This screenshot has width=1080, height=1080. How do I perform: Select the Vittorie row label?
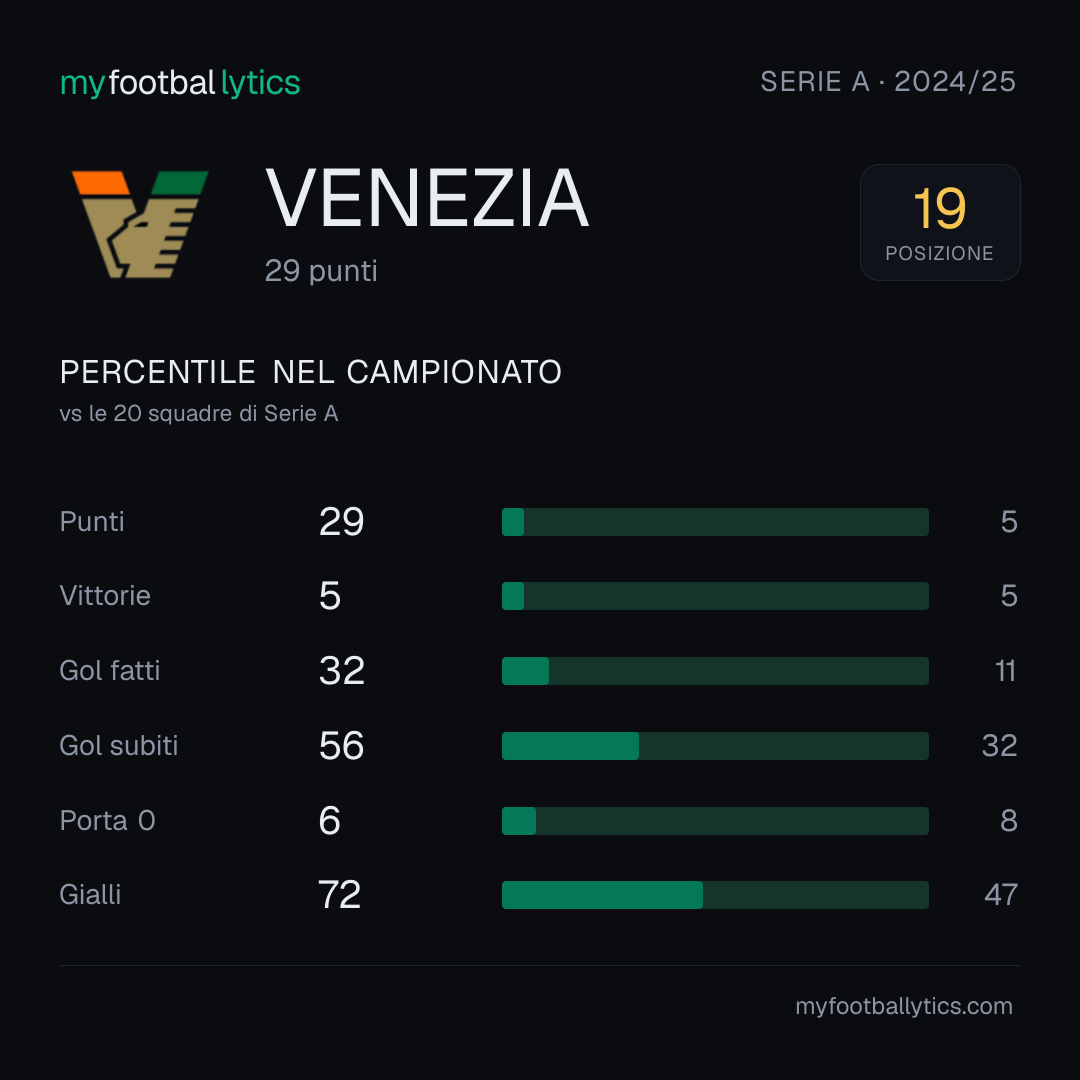click(105, 596)
